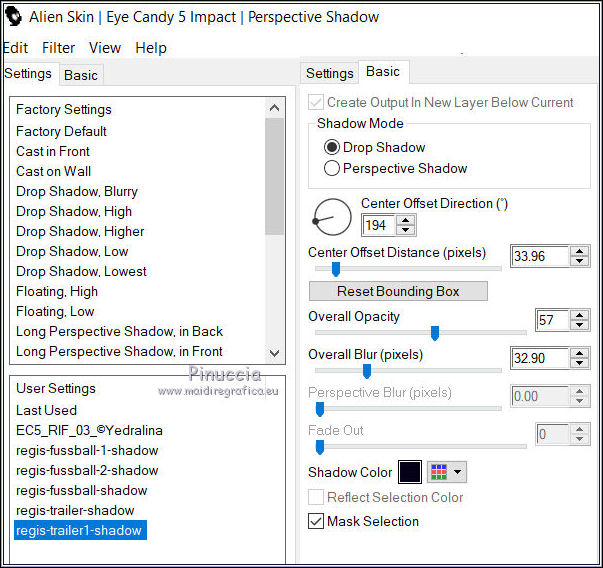Image resolution: width=603 pixels, height=568 pixels.
Task: Click the Center Offset Distance value field
Action: (540, 256)
